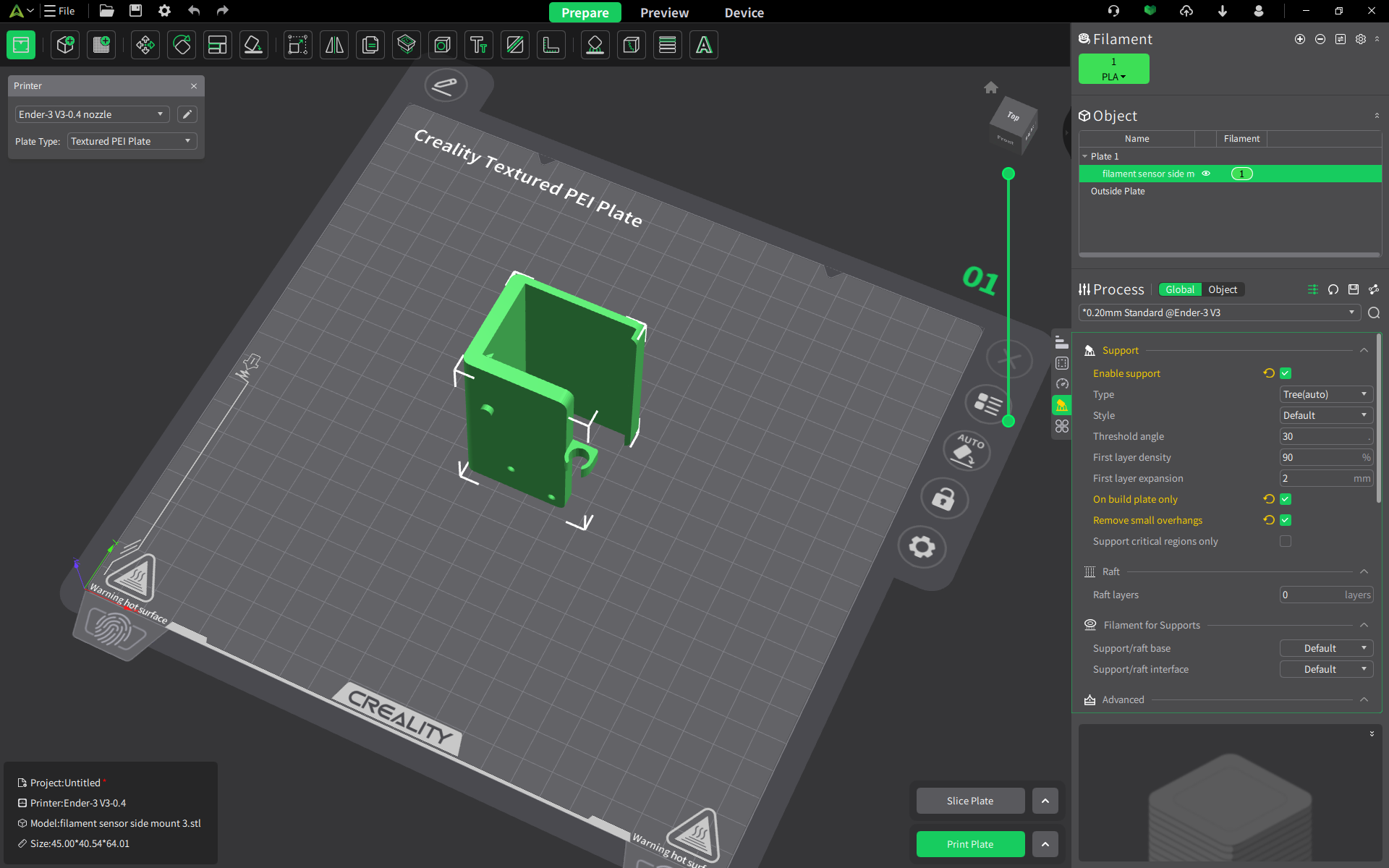Click the Threshold angle input field
The width and height of the screenshot is (1389, 868).
tap(1326, 436)
